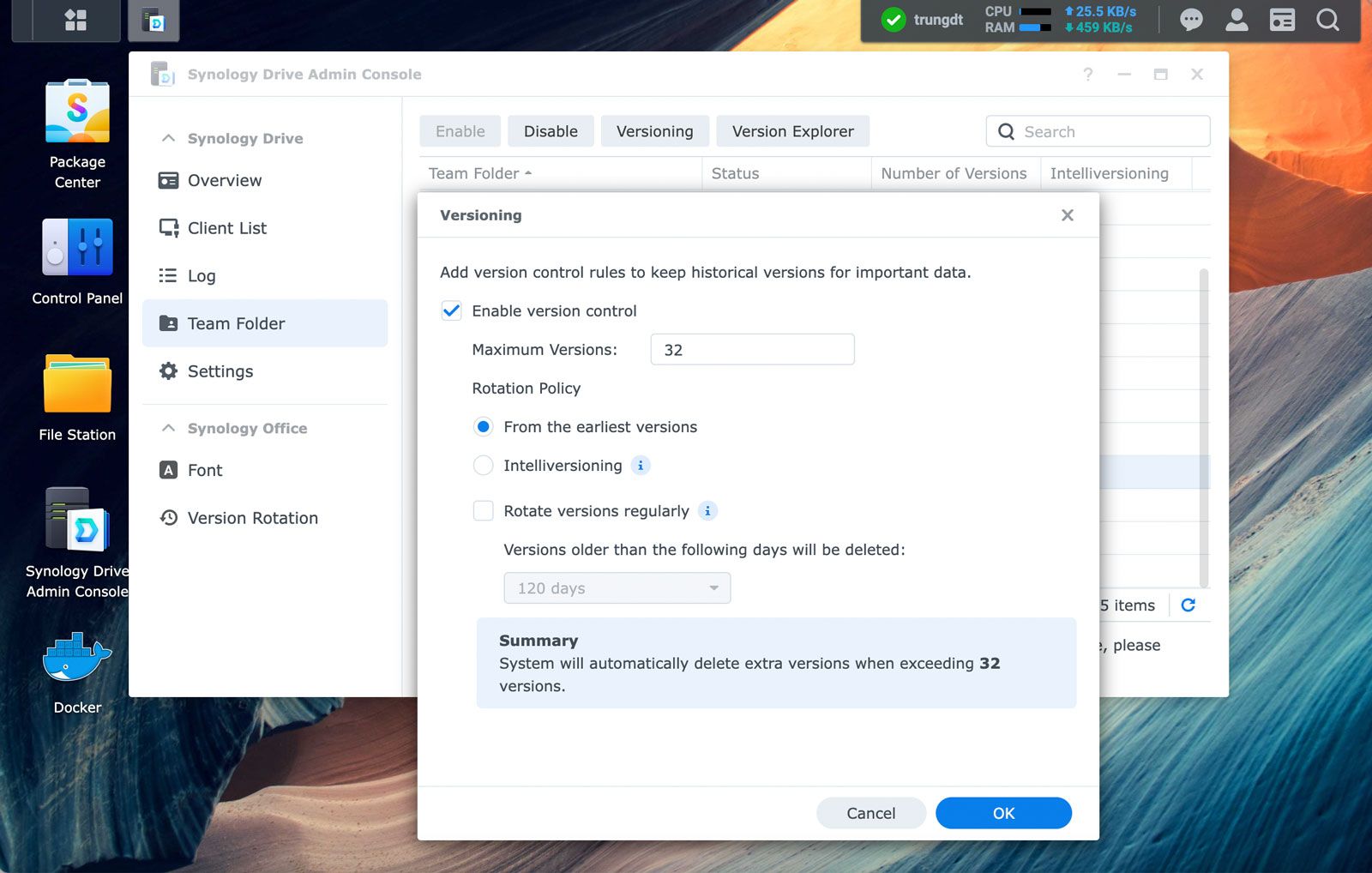1372x873 pixels.
Task: Click the Versioning toolbar button
Action: (x=655, y=131)
